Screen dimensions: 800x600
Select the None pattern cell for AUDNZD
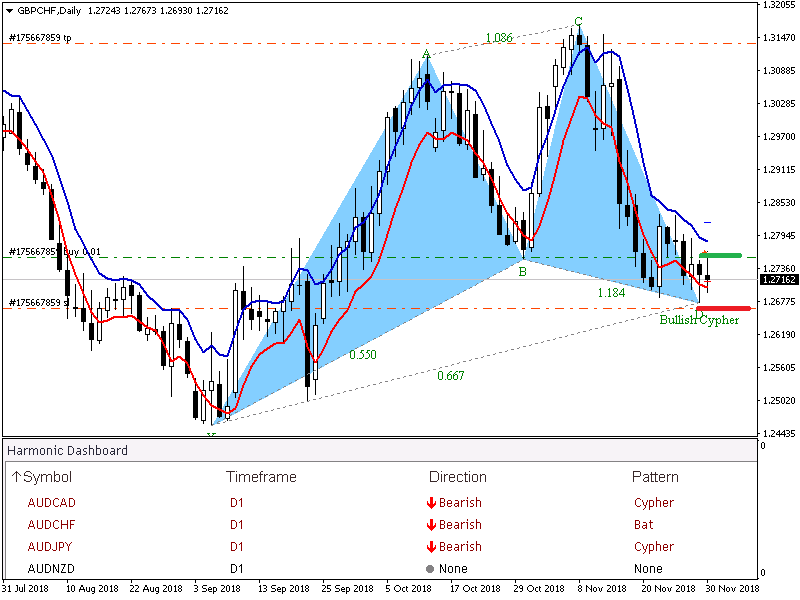point(648,568)
